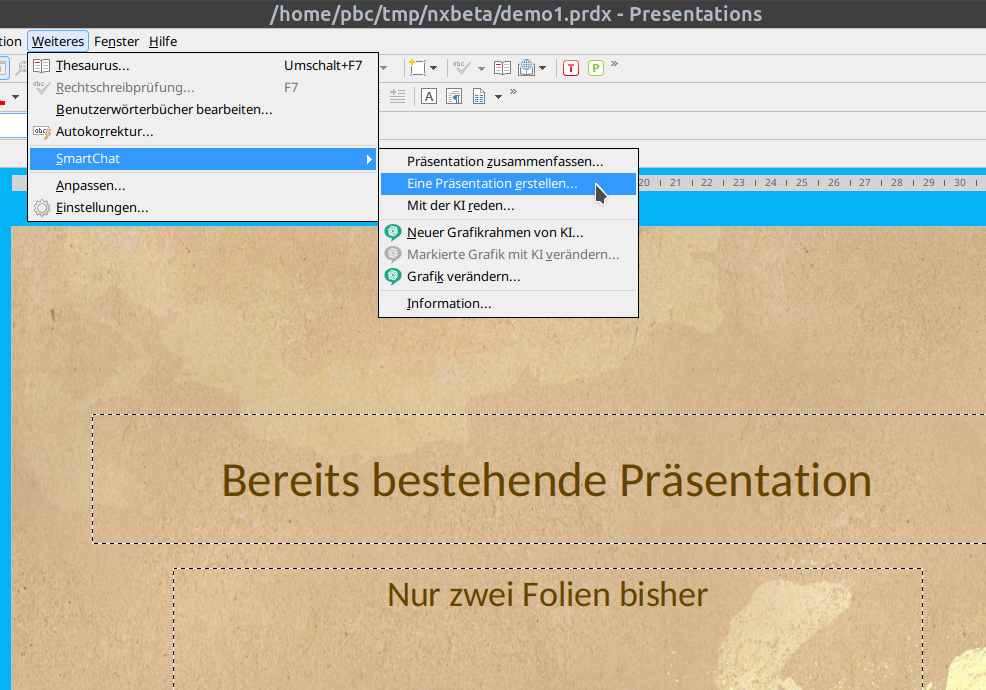Click the insert object frame toolbar icon

417,67
